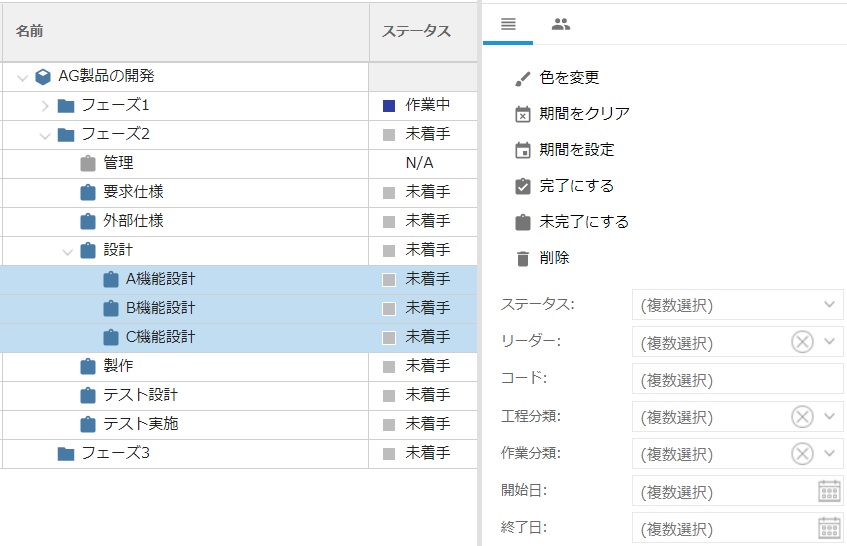Click the paintbrush icon for 色を変更
The height and width of the screenshot is (546, 847).
(522, 78)
